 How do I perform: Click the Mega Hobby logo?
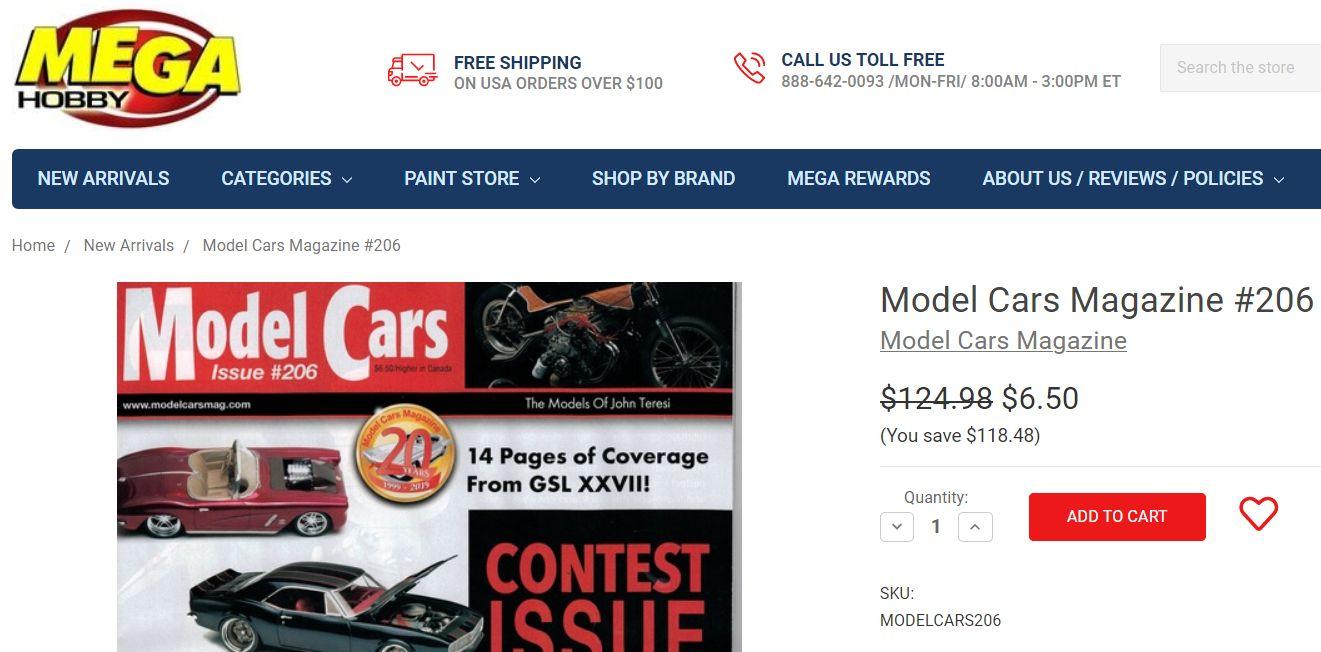[x=127, y=69]
